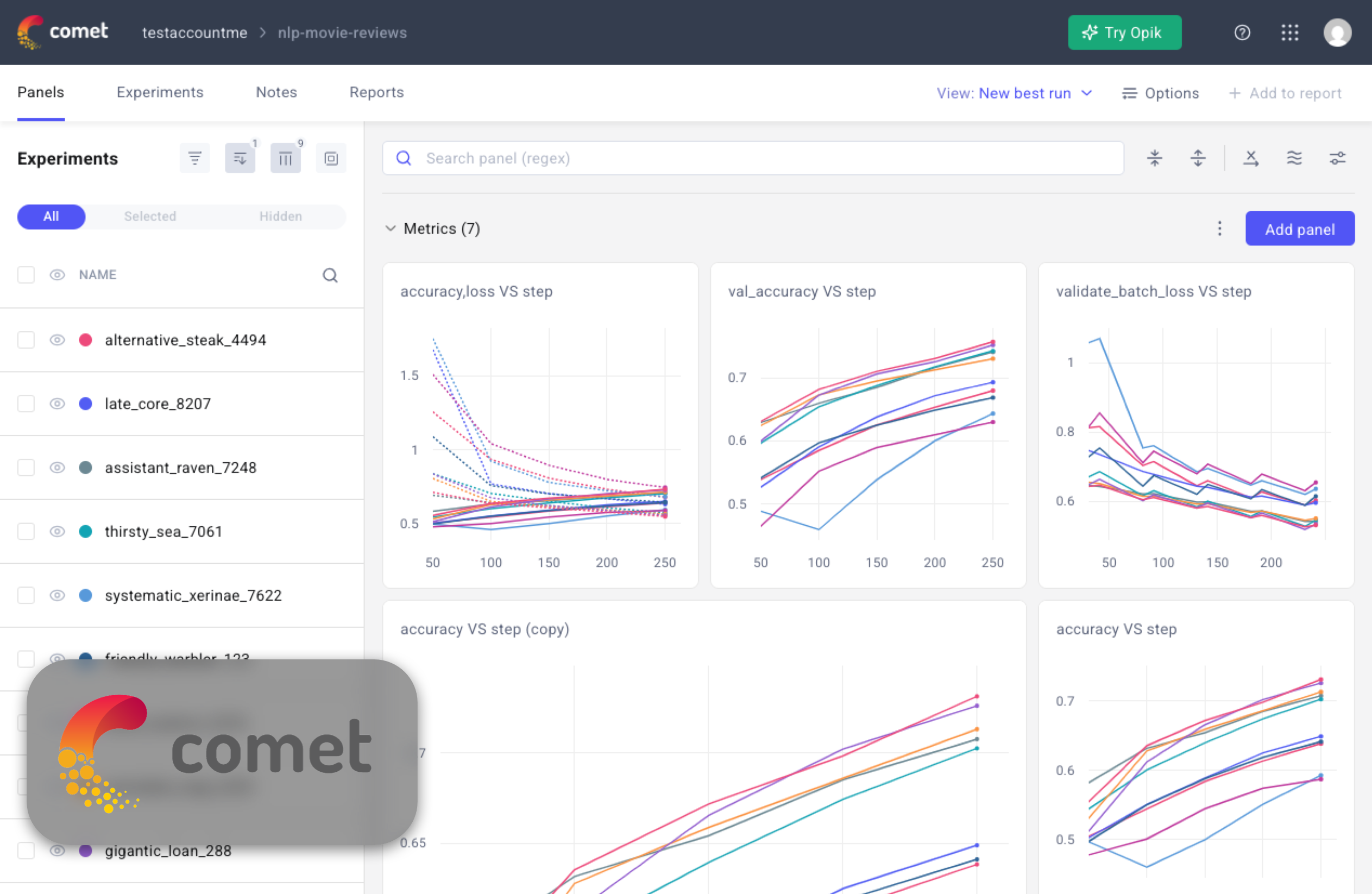Open the help question mark icon
Image resolution: width=1372 pixels, height=894 pixels.
coord(1242,33)
